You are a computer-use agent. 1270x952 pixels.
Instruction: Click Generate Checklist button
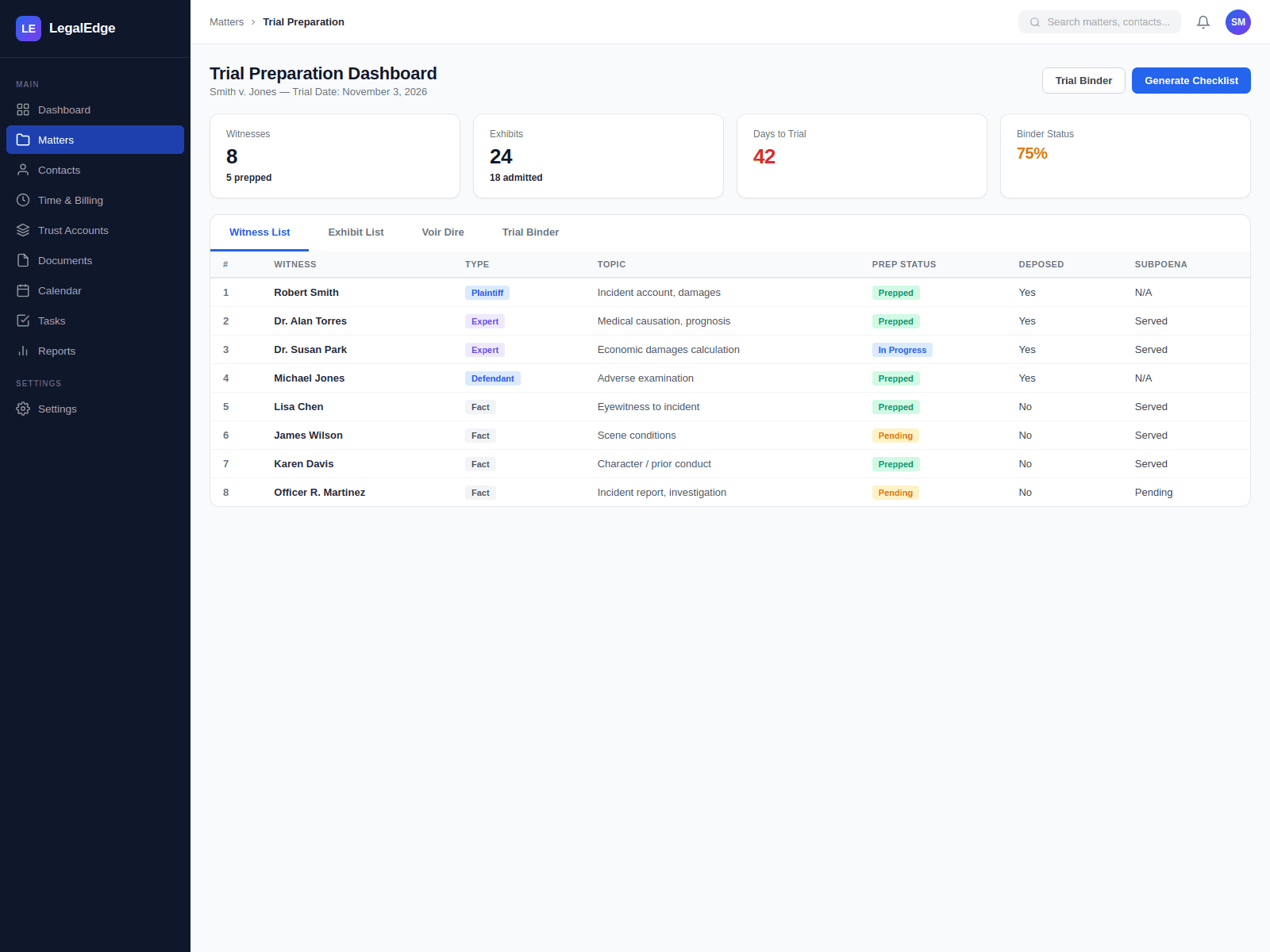coord(1191,81)
